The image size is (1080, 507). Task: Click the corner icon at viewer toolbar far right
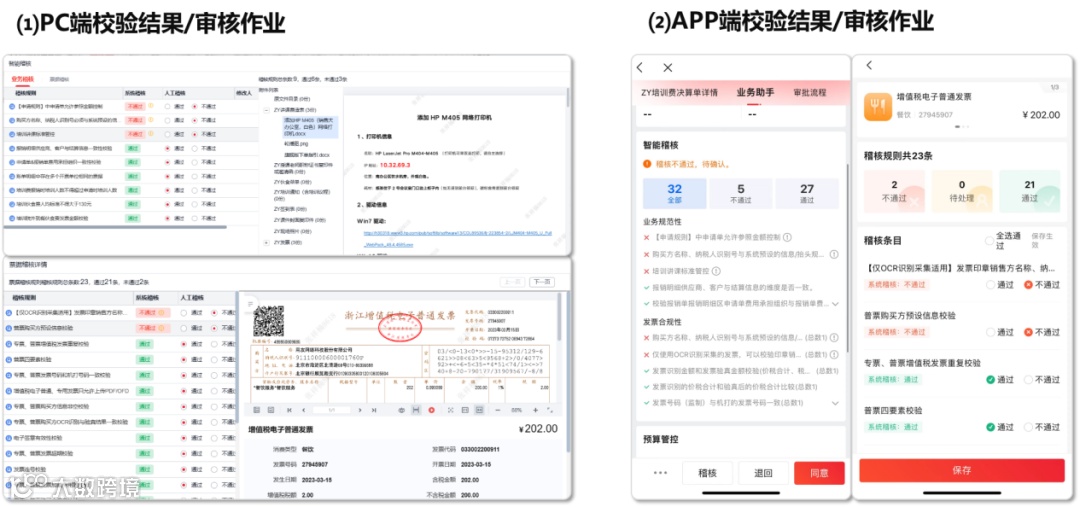click(x=550, y=410)
